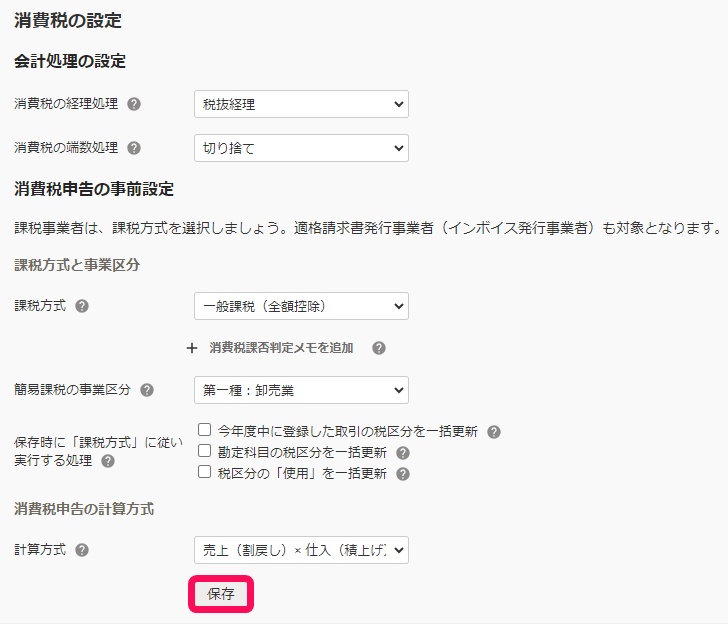728x624 pixels.
Task: Click the 保存 button
Action: [x=221, y=594]
